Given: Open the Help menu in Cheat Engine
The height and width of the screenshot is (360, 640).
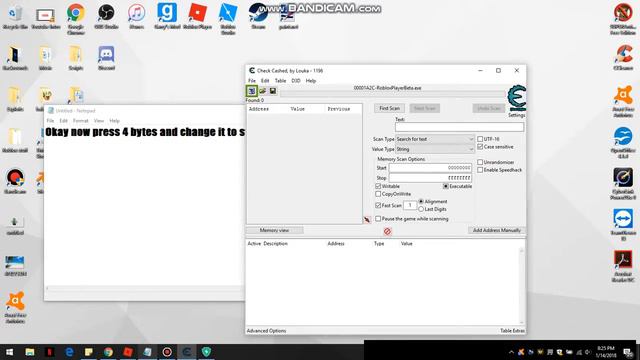Looking at the screenshot, I should click(311, 81).
